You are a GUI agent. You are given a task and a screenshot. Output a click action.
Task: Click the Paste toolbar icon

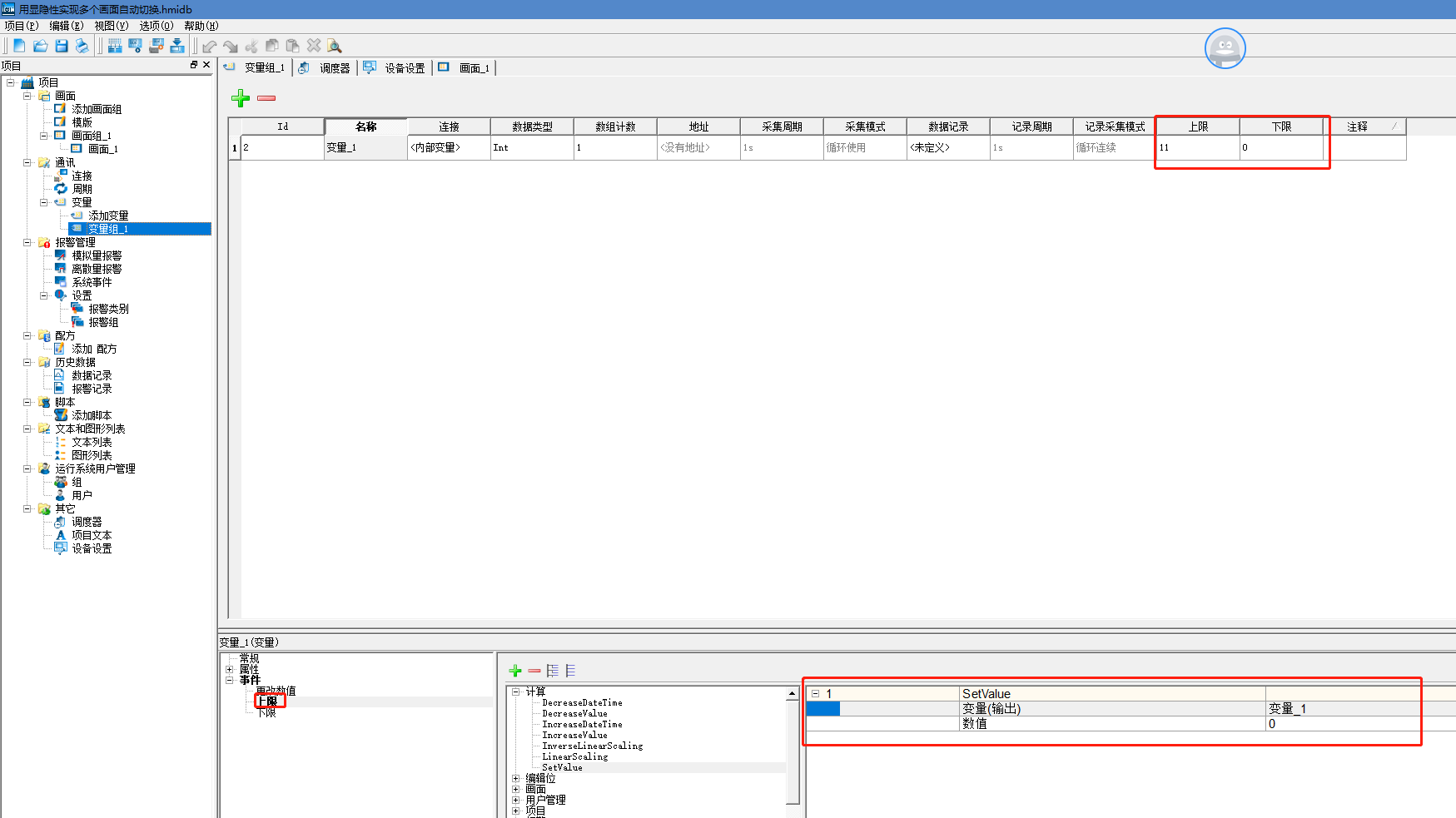[x=293, y=46]
